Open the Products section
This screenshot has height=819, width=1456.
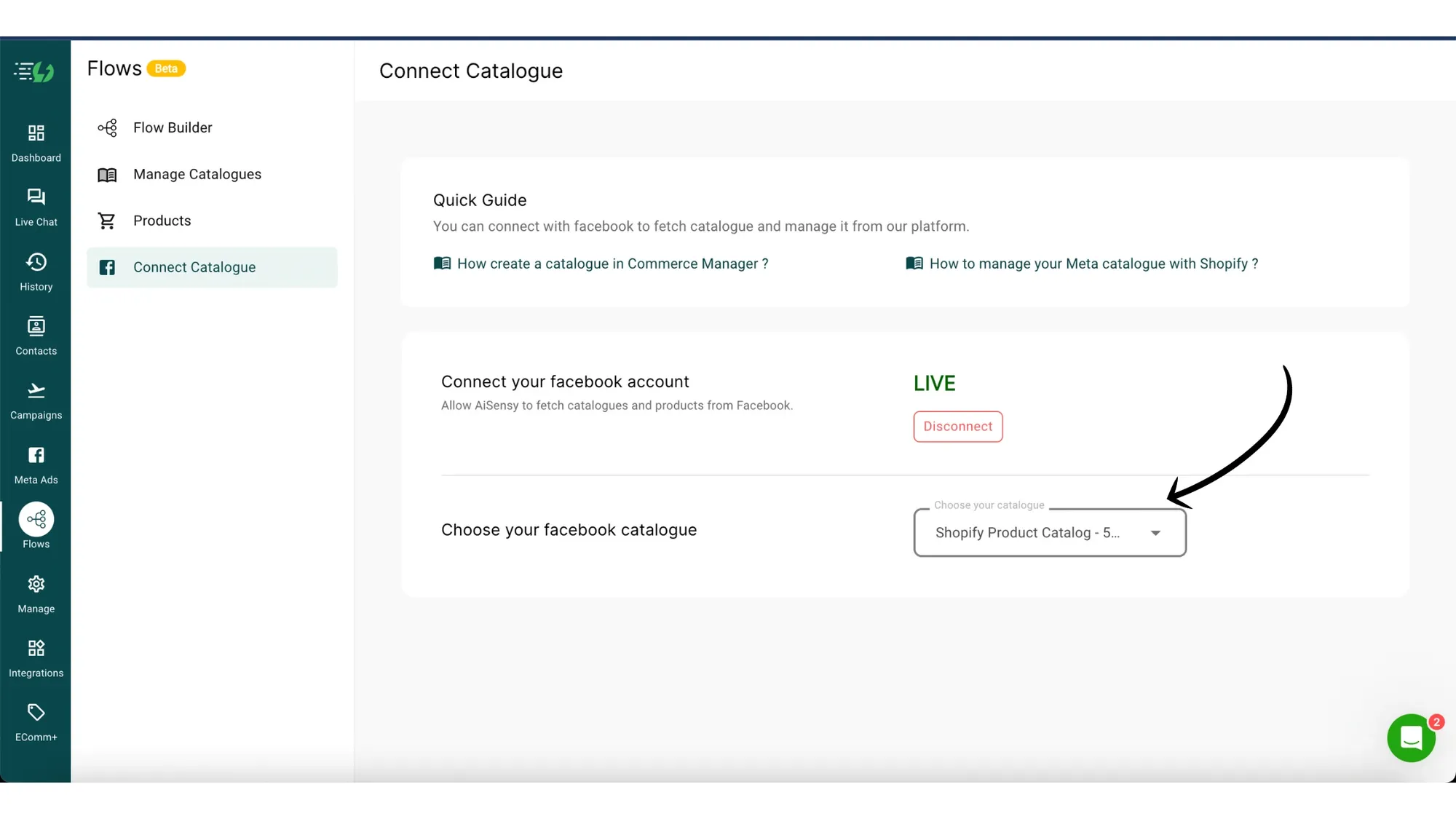tap(162, 221)
